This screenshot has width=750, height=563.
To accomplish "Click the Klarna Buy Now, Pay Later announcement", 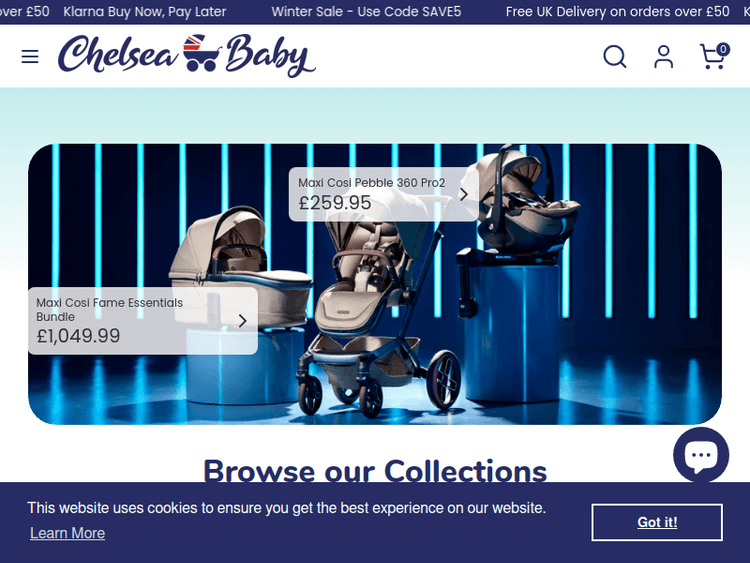I will (144, 11).
